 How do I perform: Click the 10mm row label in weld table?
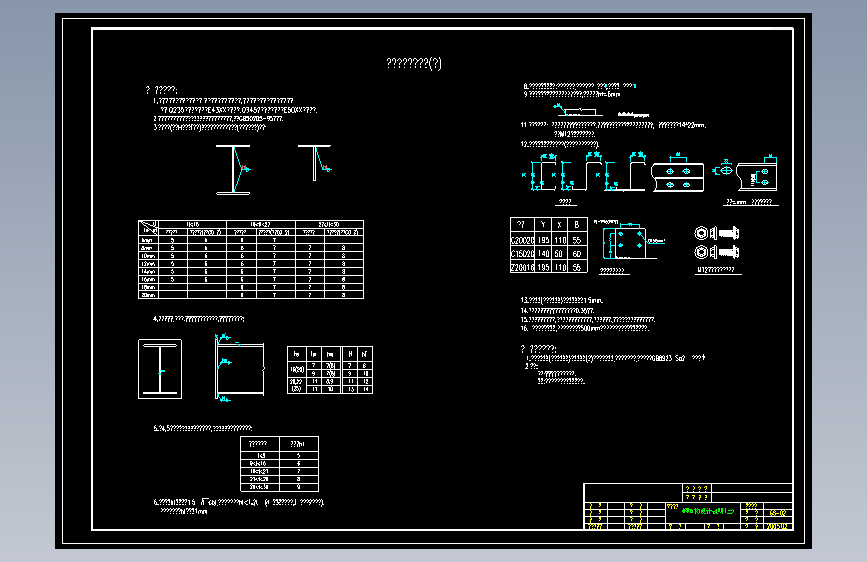point(148,256)
